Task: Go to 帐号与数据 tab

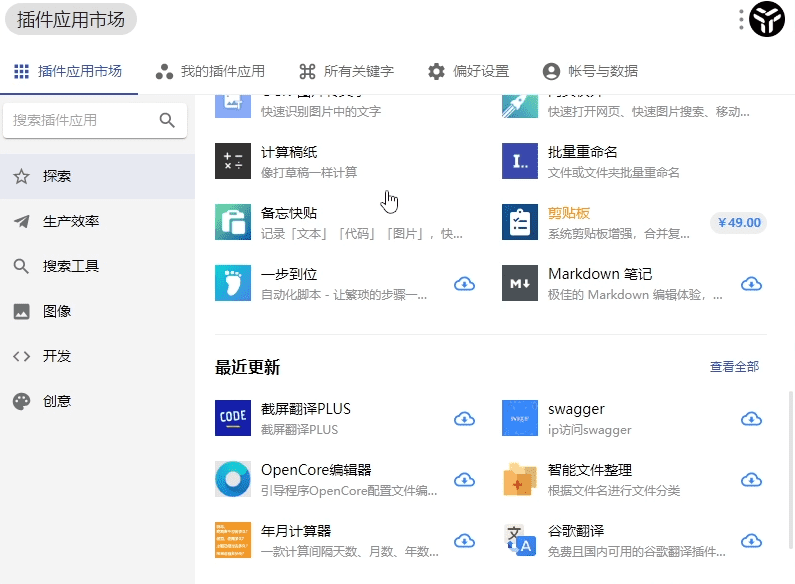Action: point(590,72)
